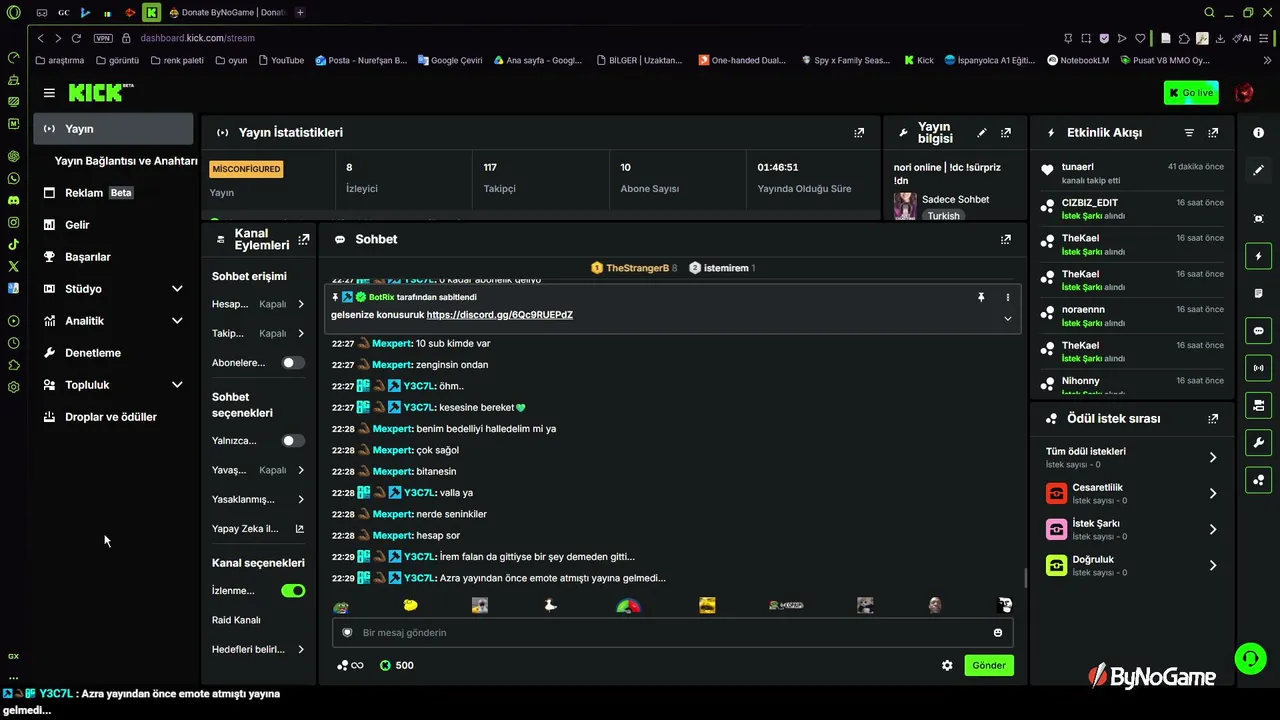The image size is (1280, 720).
Task: Open the Takip chat access setting
Action: coord(258,333)
